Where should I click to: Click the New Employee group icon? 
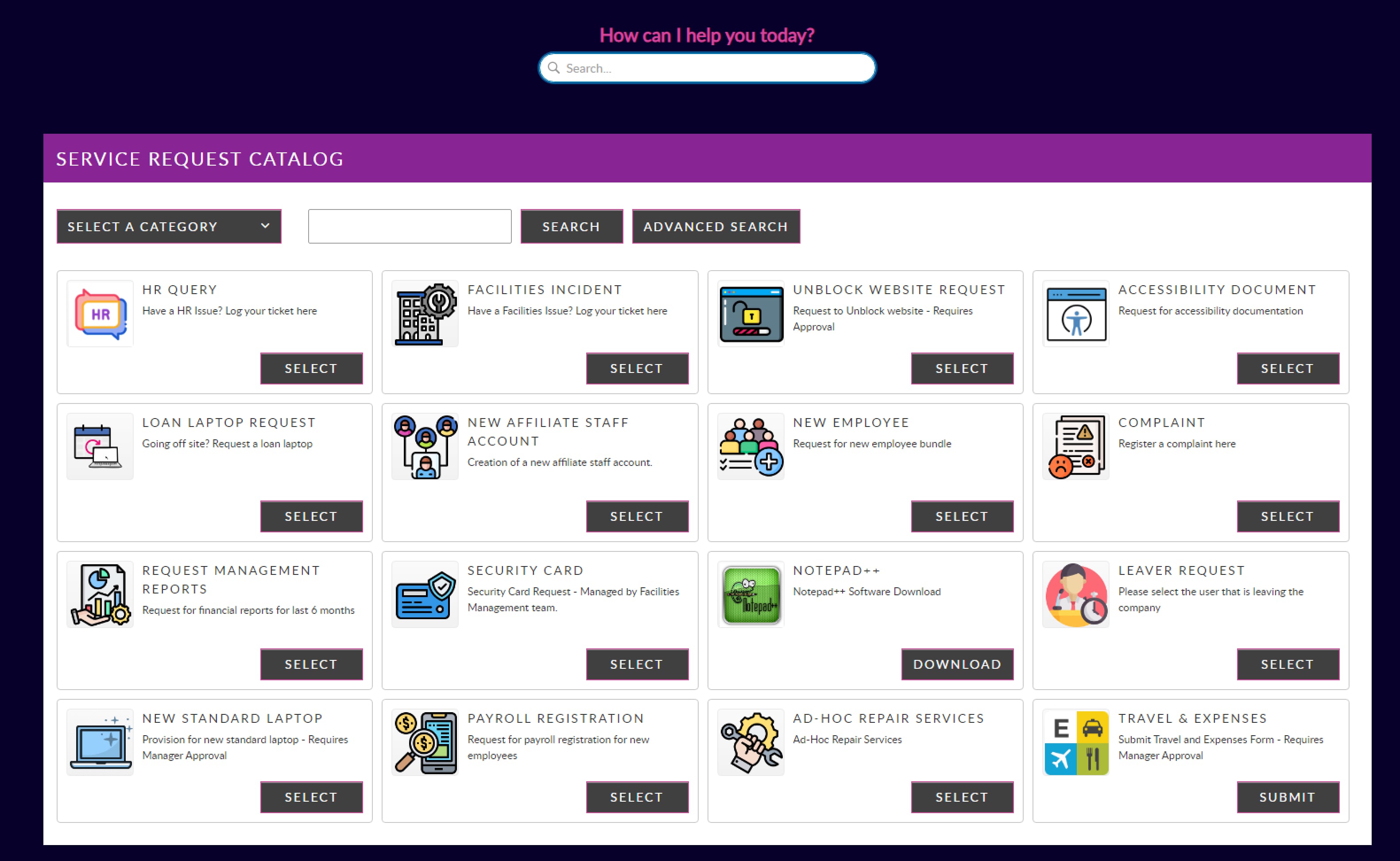click(750, 446)
